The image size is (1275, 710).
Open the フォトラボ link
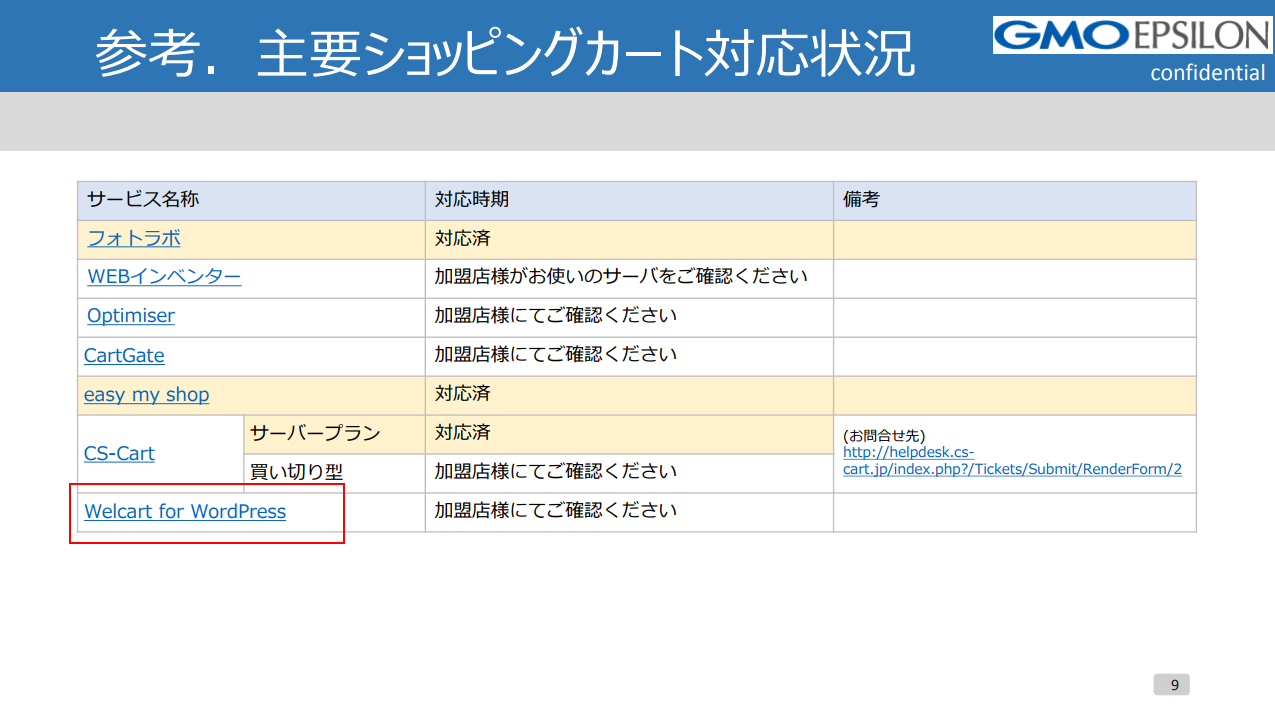point(134,239)
